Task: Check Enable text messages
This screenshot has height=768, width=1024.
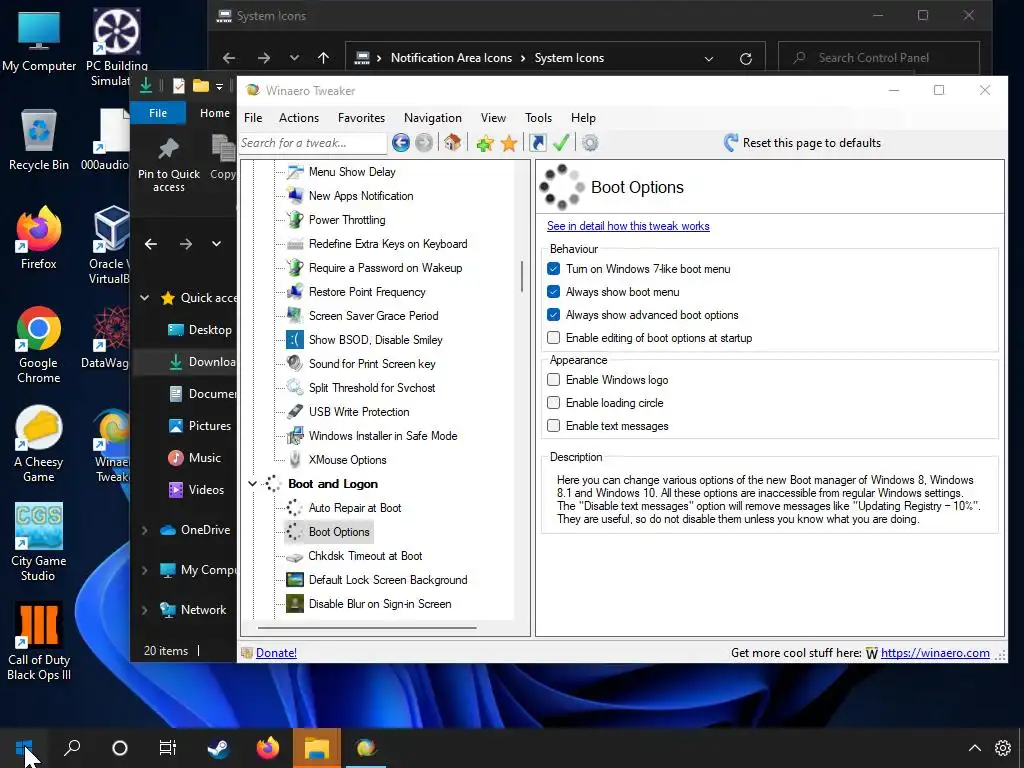Action: [553, 425]
